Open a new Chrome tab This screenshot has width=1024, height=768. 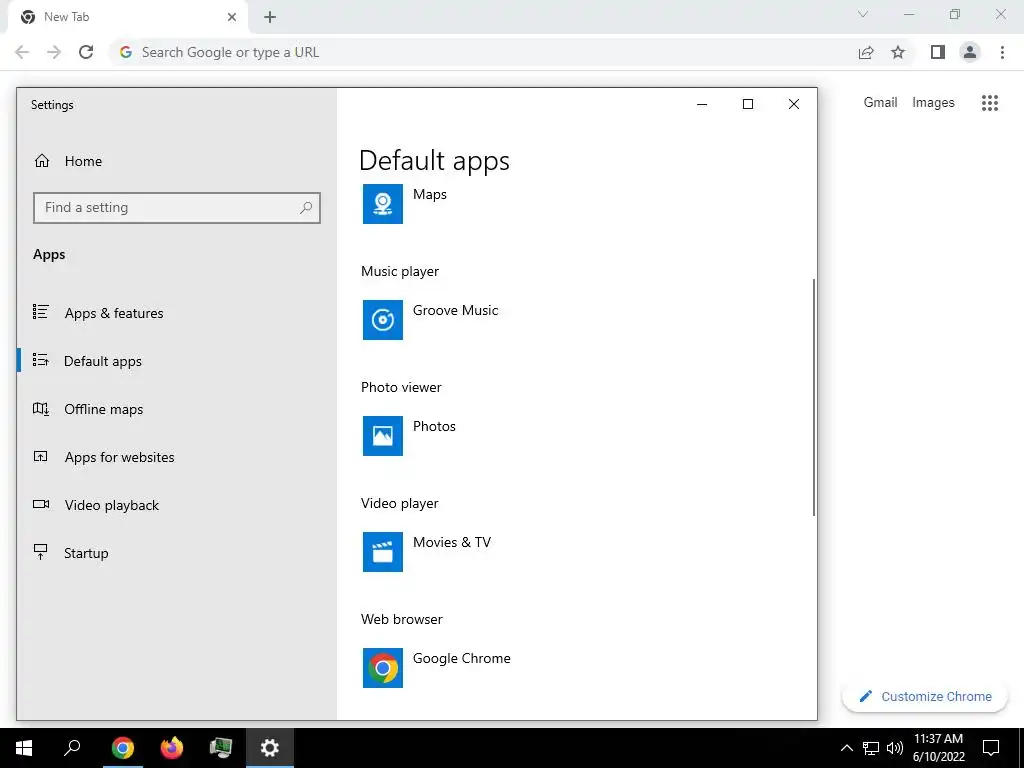[270, 17]
